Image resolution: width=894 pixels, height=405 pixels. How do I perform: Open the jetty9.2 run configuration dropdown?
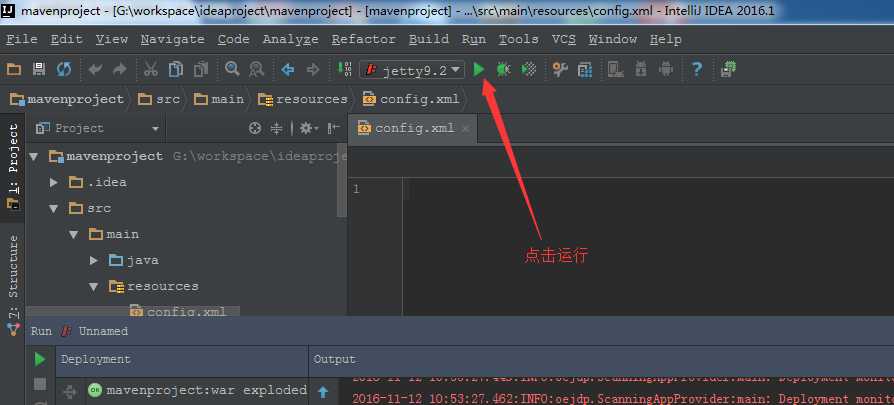pyautogui.click(x=412, y=70)
